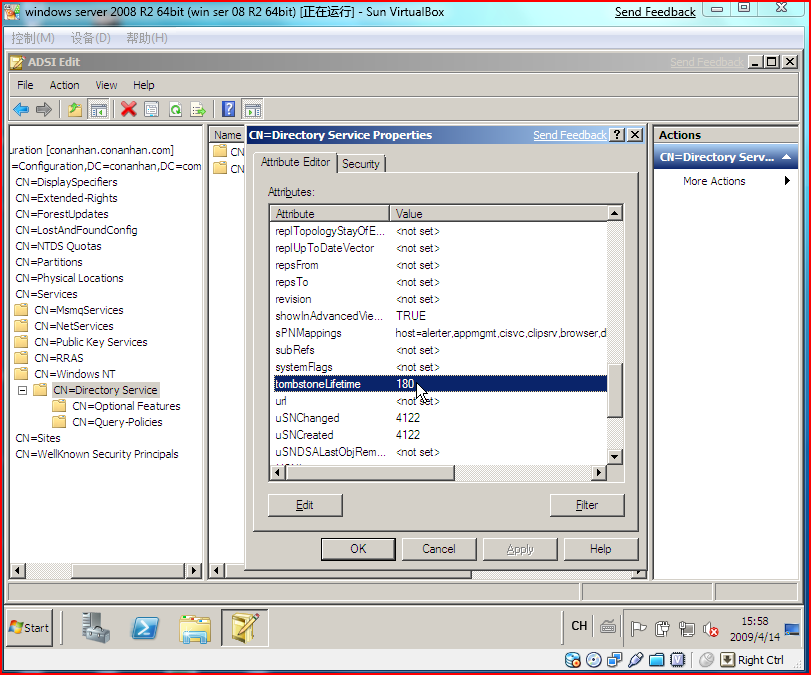
Task: Click the VirtualBox optical disk status icon
Action: point(593,660)
